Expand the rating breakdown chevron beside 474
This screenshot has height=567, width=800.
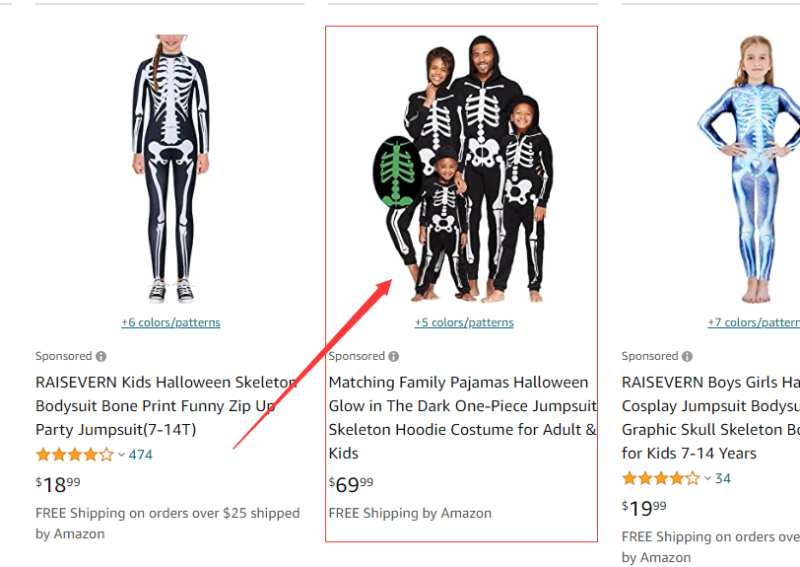tap(122, 455)
